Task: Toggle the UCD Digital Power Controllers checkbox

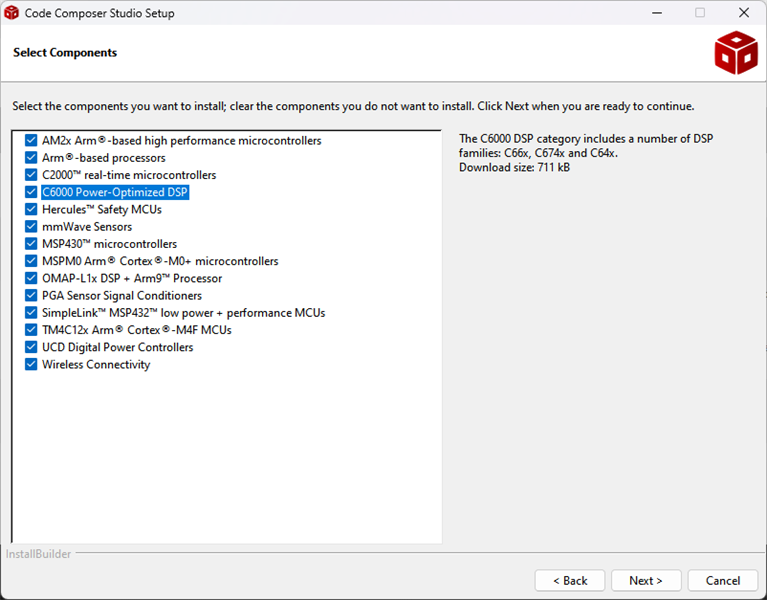Action: (31, 347)
